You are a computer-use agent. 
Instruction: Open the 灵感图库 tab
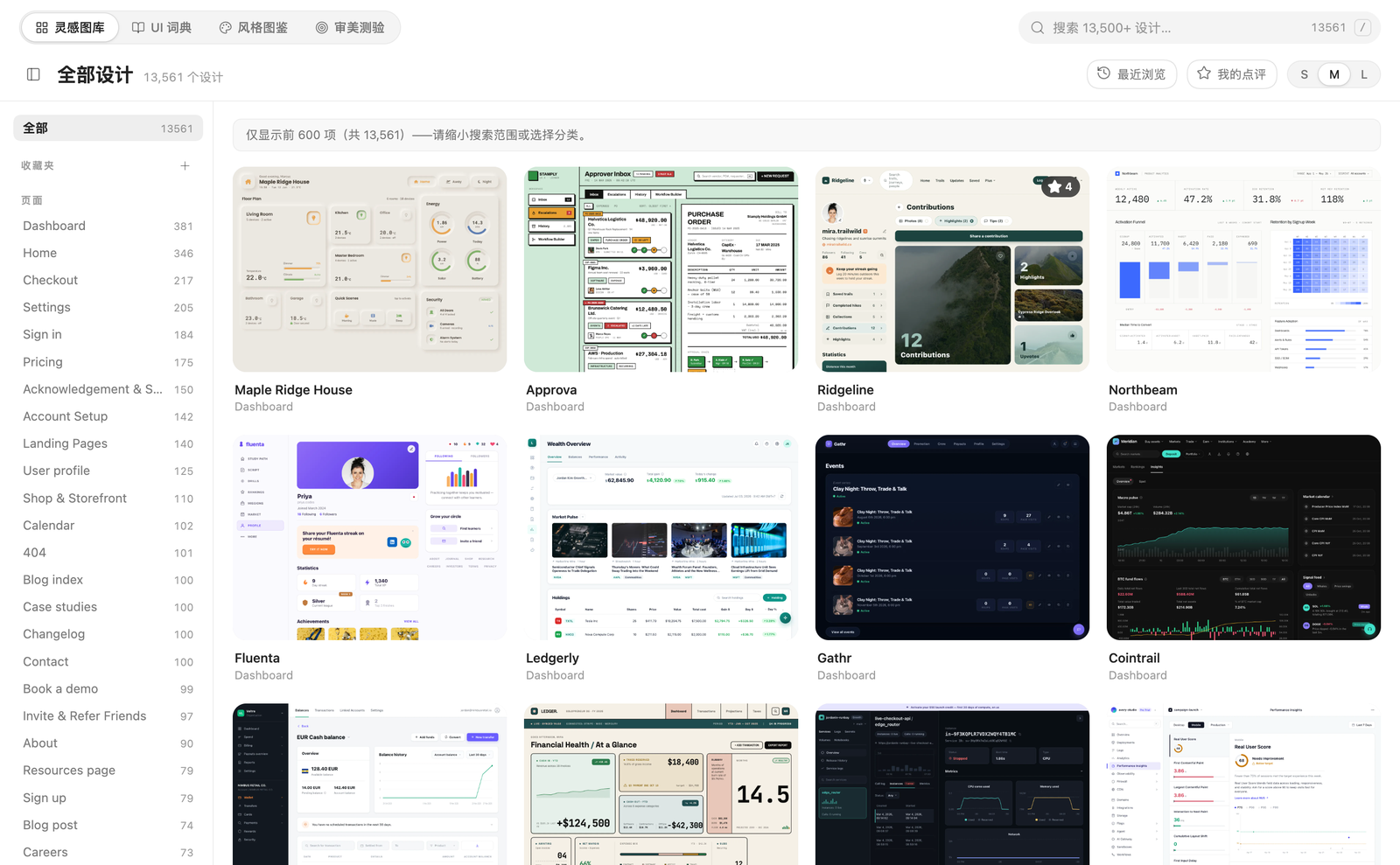[70, 28]
